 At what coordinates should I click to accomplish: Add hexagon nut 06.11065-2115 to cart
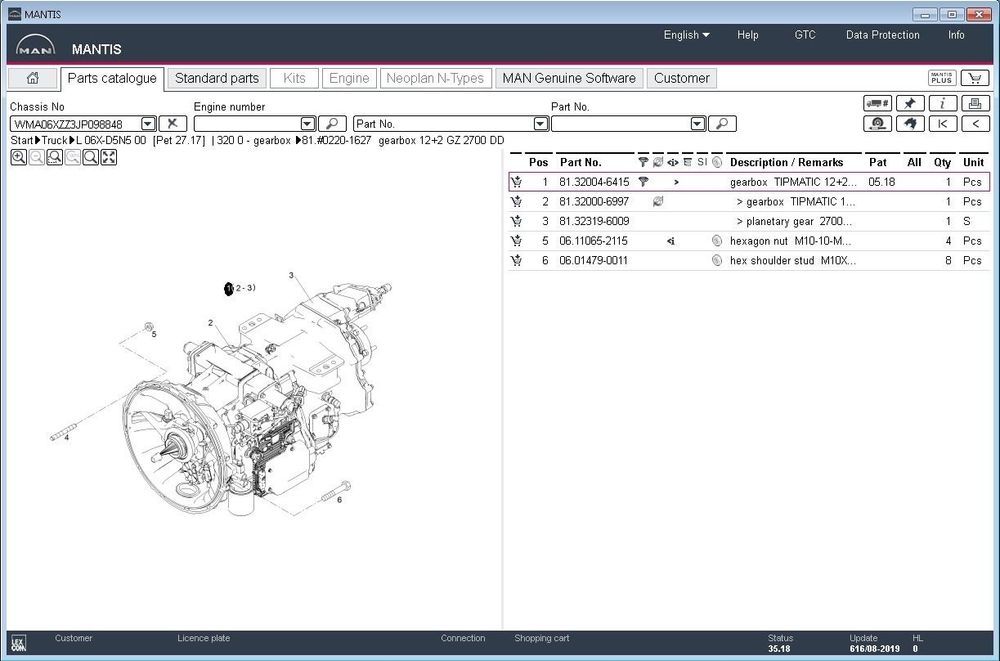click(517, 241)
